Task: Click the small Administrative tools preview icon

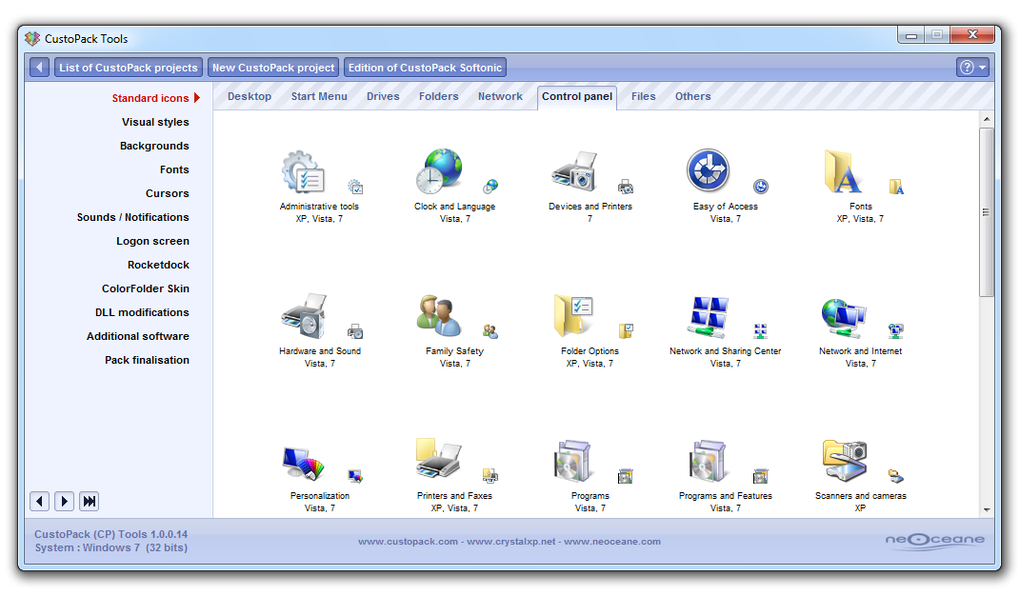Action: click(x=355, y=187)
